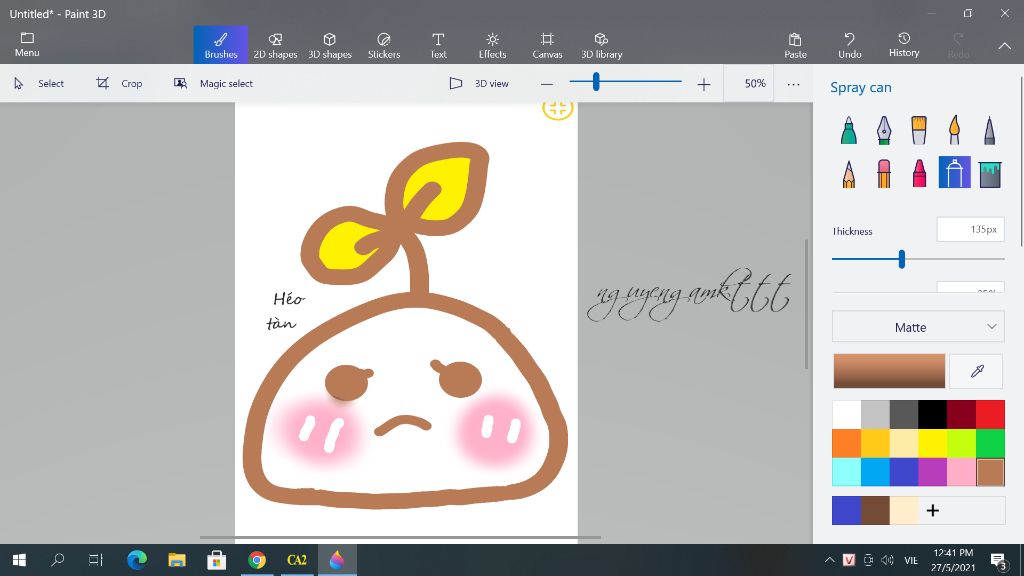Pick the green color swatch

click(991, 443)
